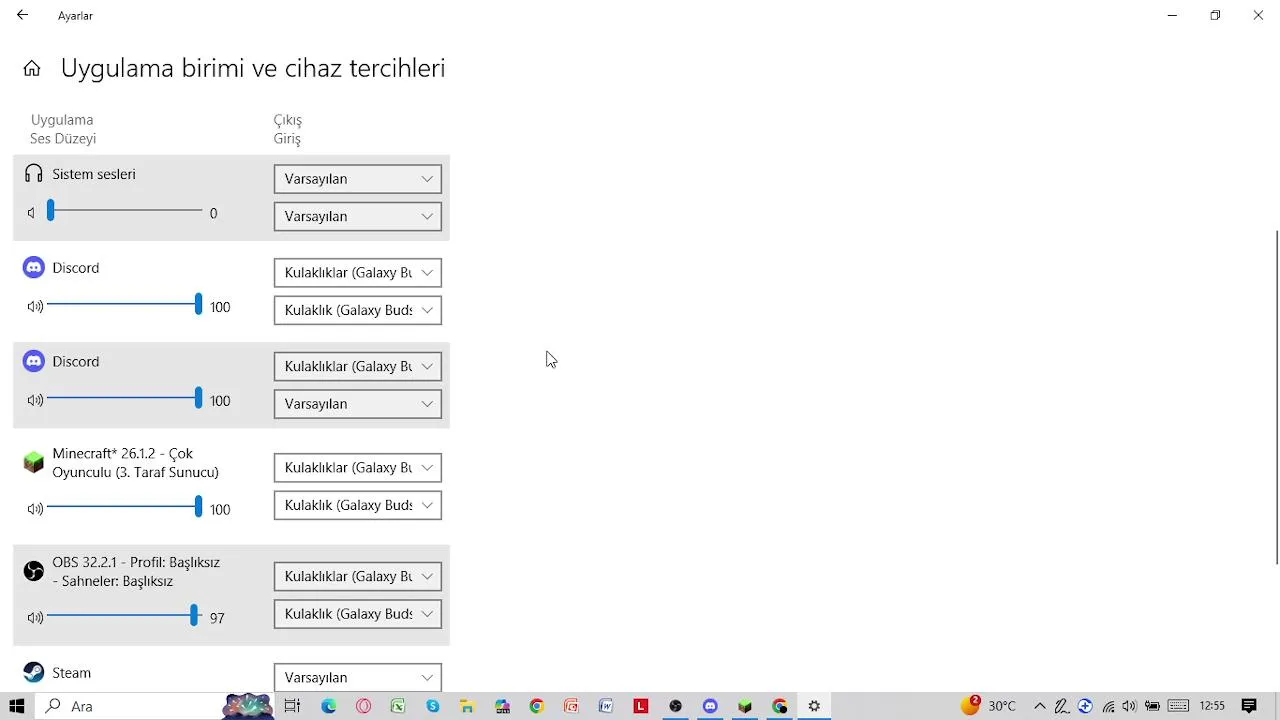
Task: Open Skype from the taskbar
Action: click(x=433, y=706)
